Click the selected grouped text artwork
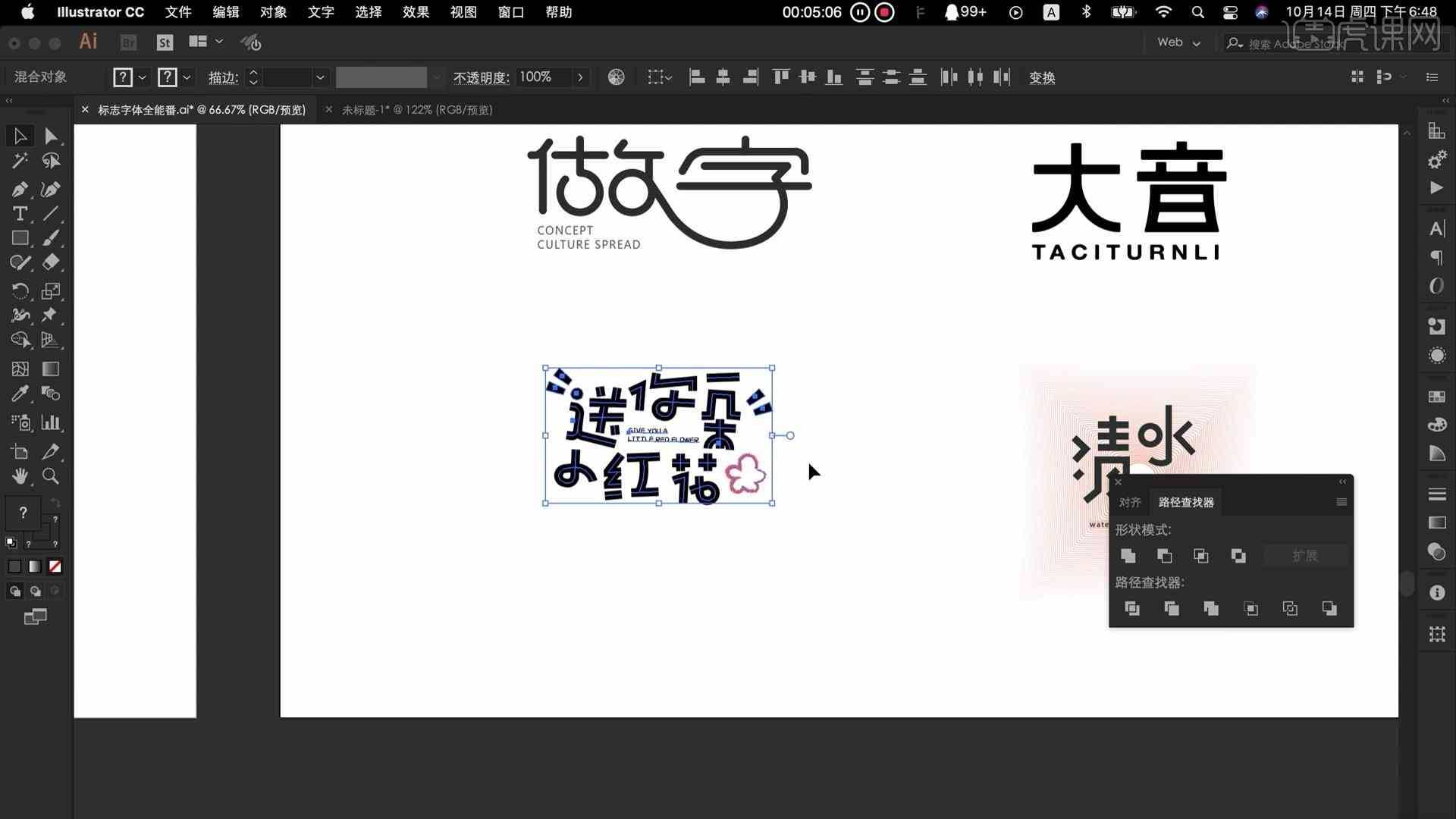Viewport: 1456px width, 819px height. pos(659,435)
